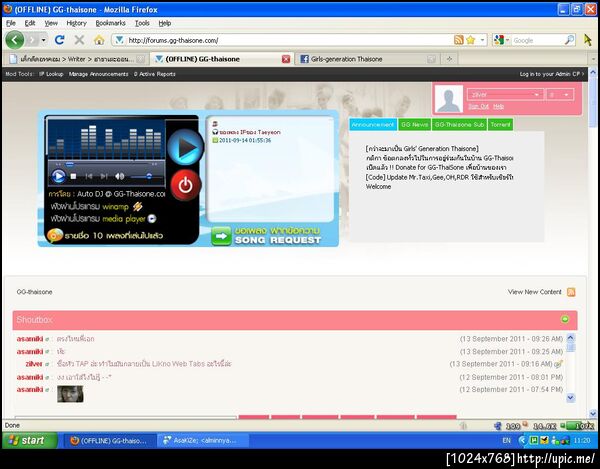
Task: Click the 0 Active Reports link
Action: pos(155,74)
